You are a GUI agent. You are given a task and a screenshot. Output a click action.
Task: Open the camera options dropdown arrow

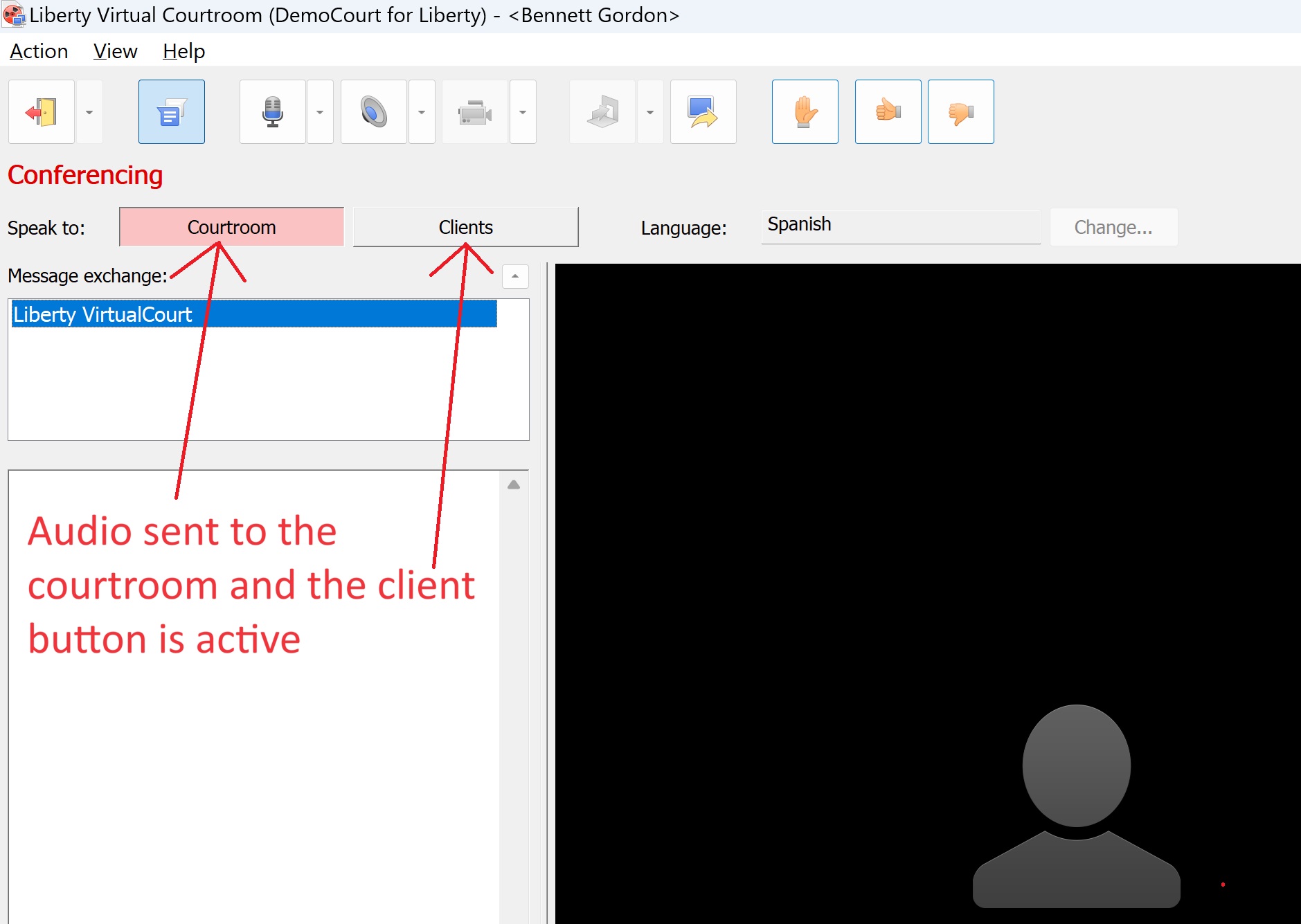[x=523, y=112]
